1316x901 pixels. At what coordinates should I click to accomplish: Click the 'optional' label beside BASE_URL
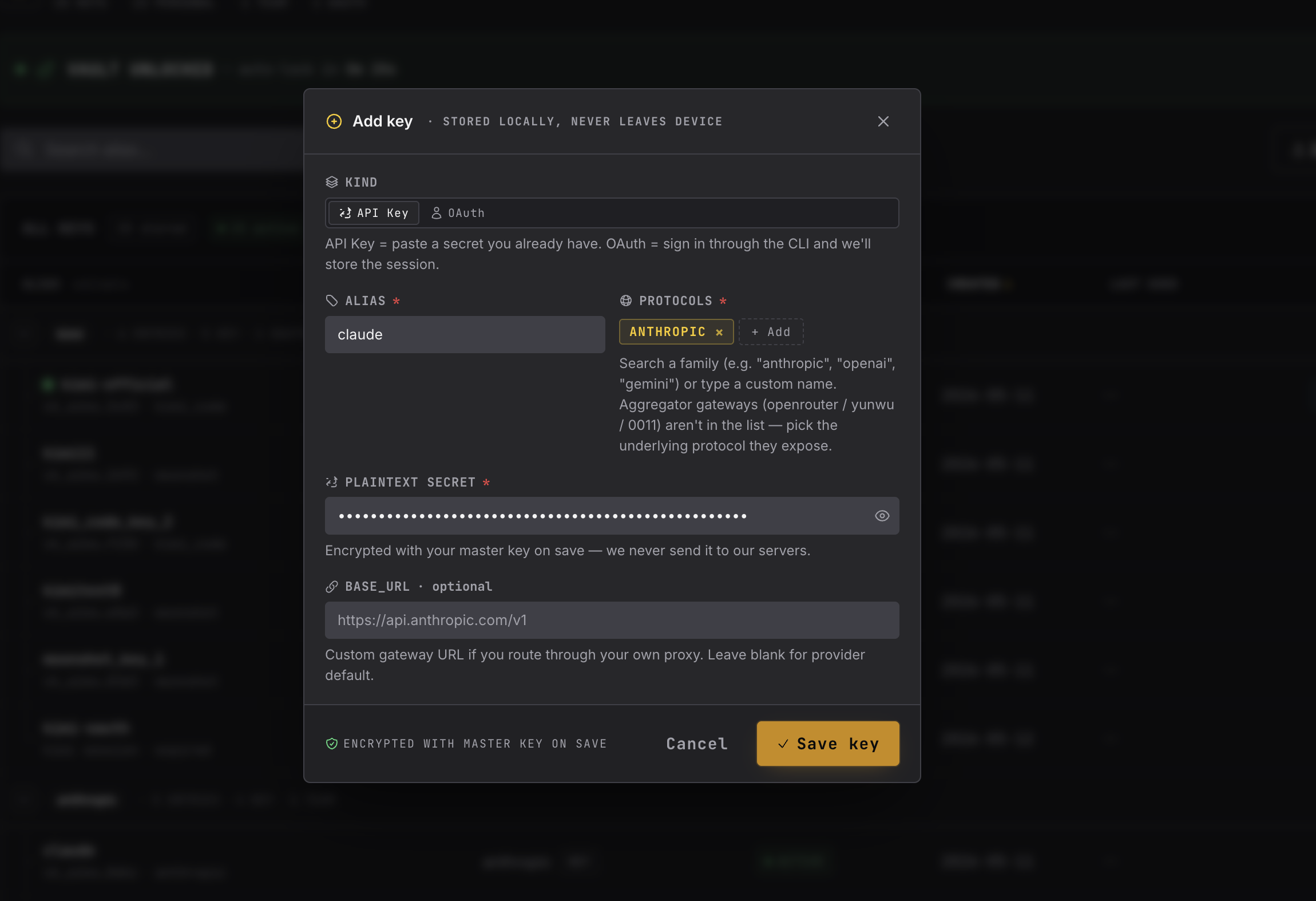(462, 586)
